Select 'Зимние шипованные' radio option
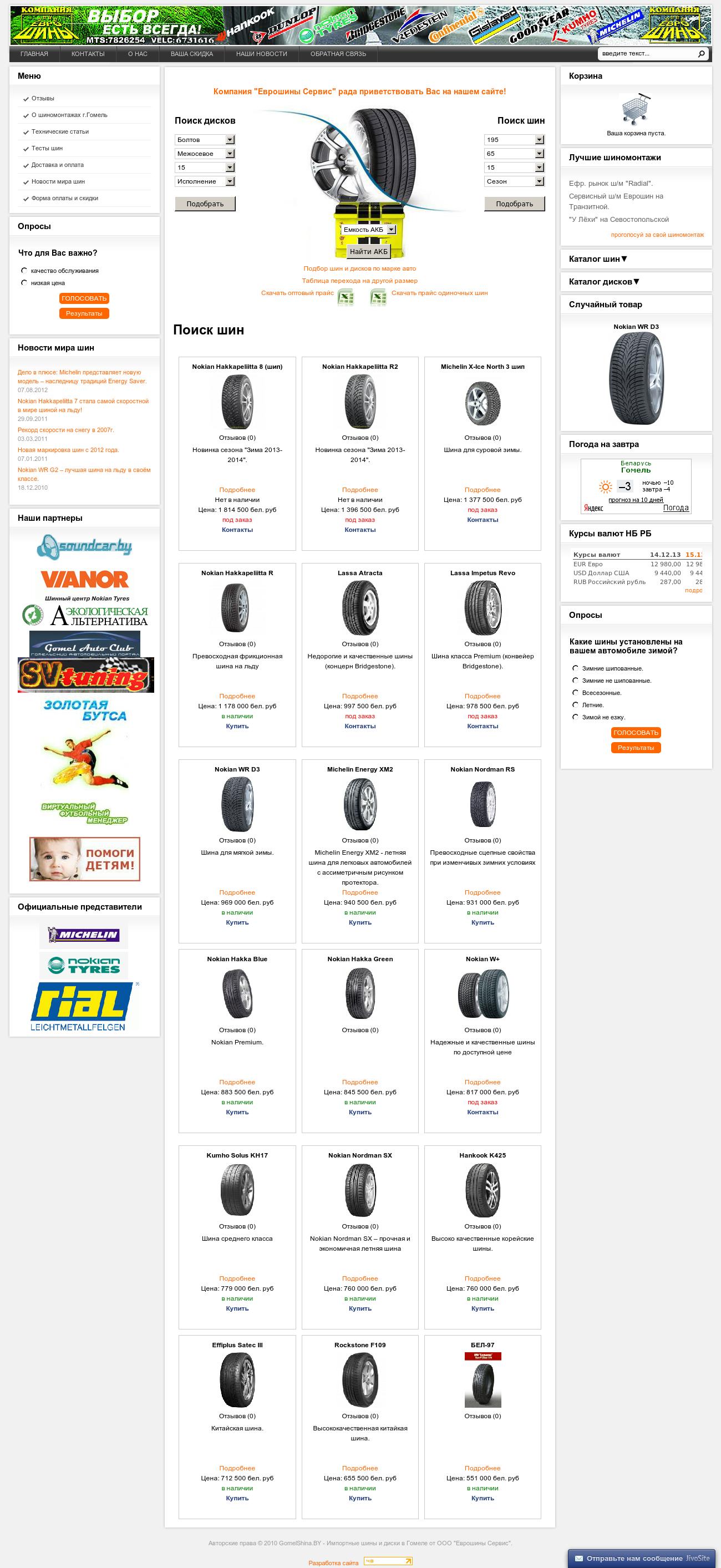This screenshot has height=1568, width=721. [x=575, y=668]
